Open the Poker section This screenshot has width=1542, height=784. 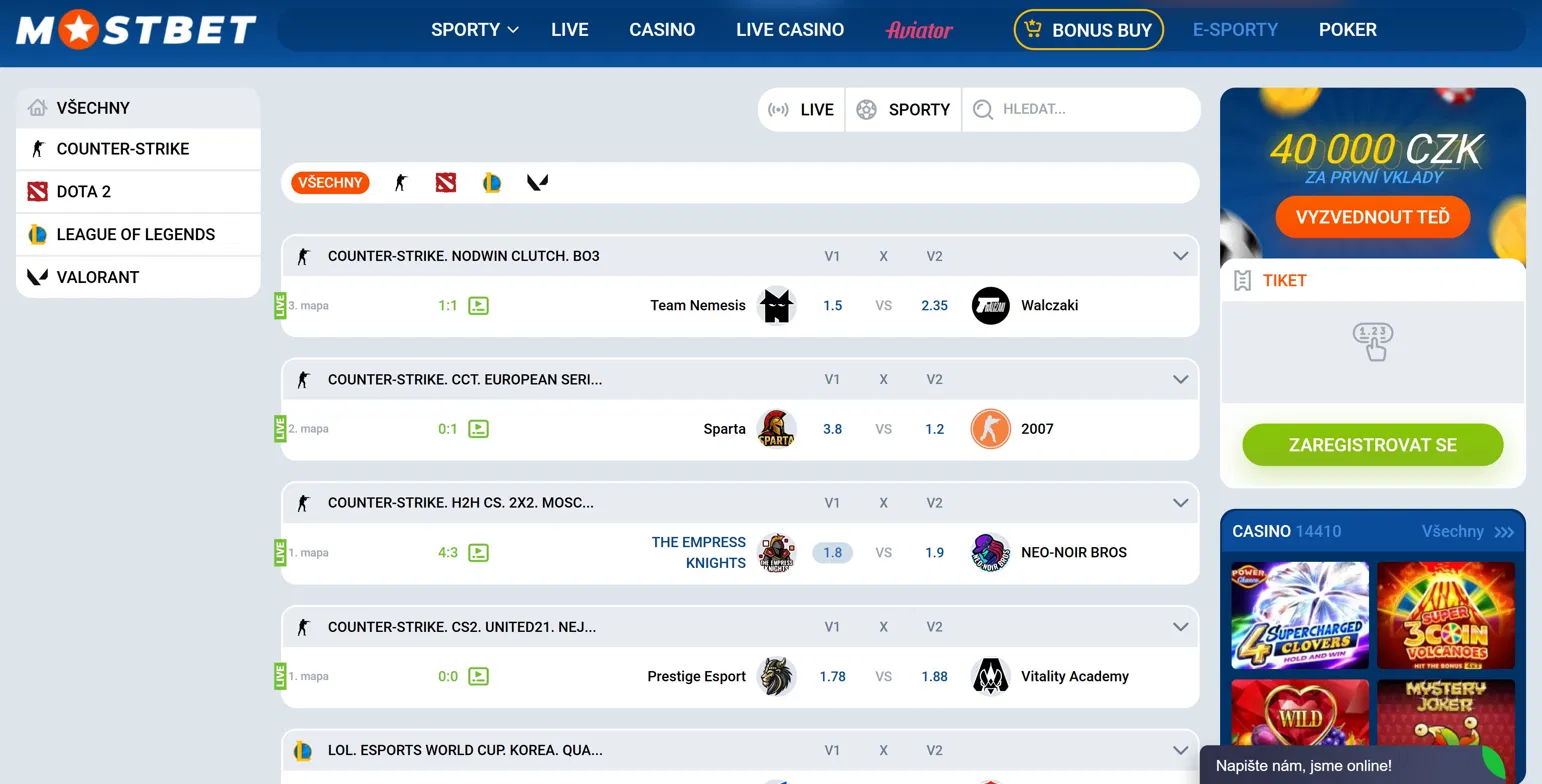(1347, 30)
